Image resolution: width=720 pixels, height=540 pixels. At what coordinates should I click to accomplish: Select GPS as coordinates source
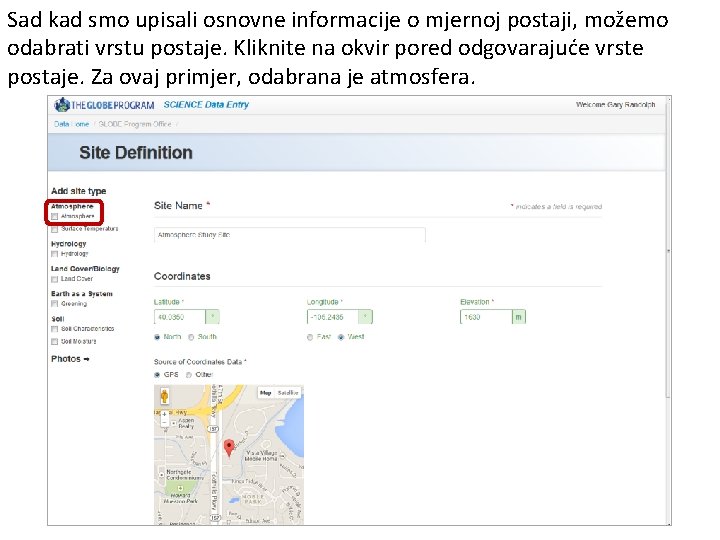[157, 375]
